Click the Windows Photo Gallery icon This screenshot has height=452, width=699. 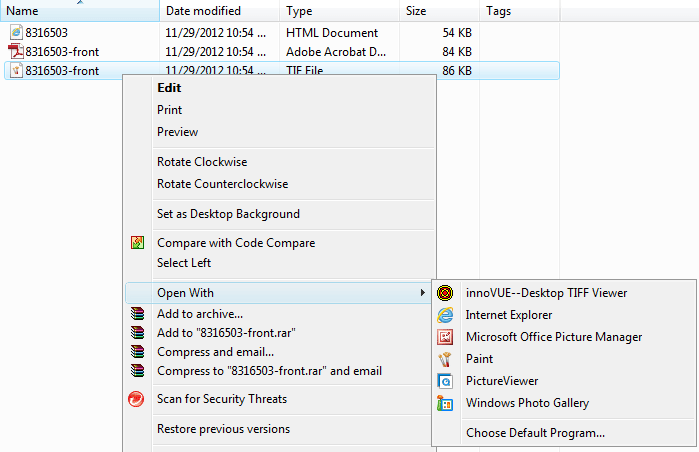point(445,403)
